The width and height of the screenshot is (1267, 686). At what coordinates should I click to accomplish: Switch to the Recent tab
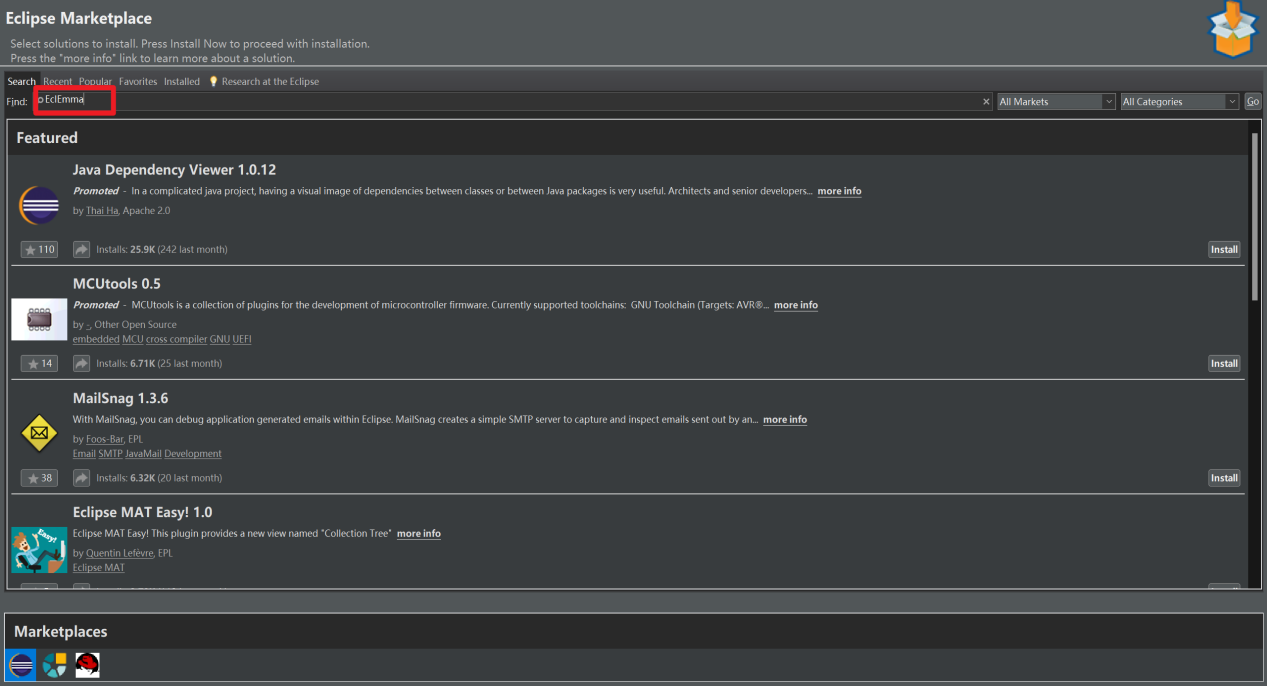click(x=57, y=81)
